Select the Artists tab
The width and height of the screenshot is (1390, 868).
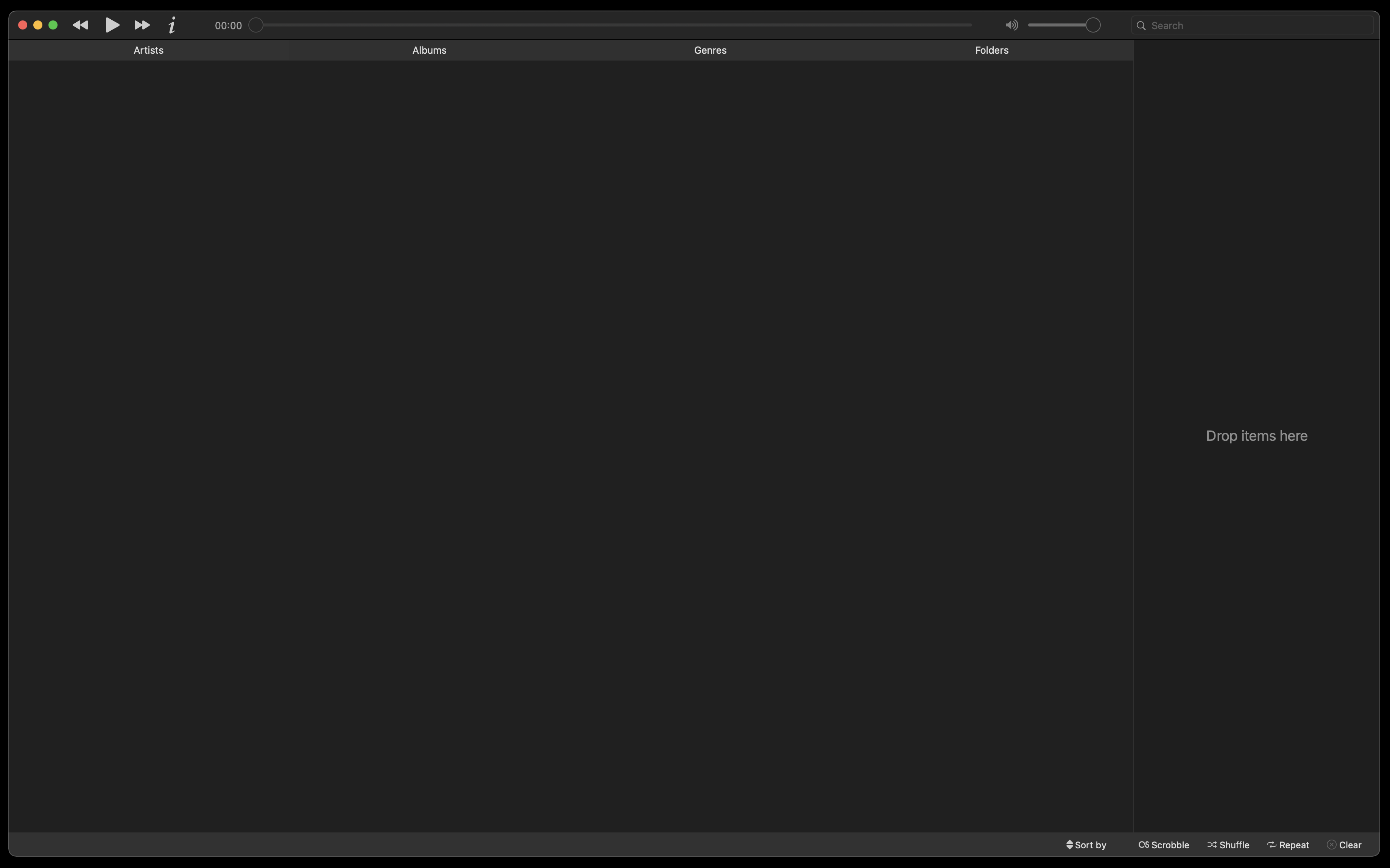(148, 50)
